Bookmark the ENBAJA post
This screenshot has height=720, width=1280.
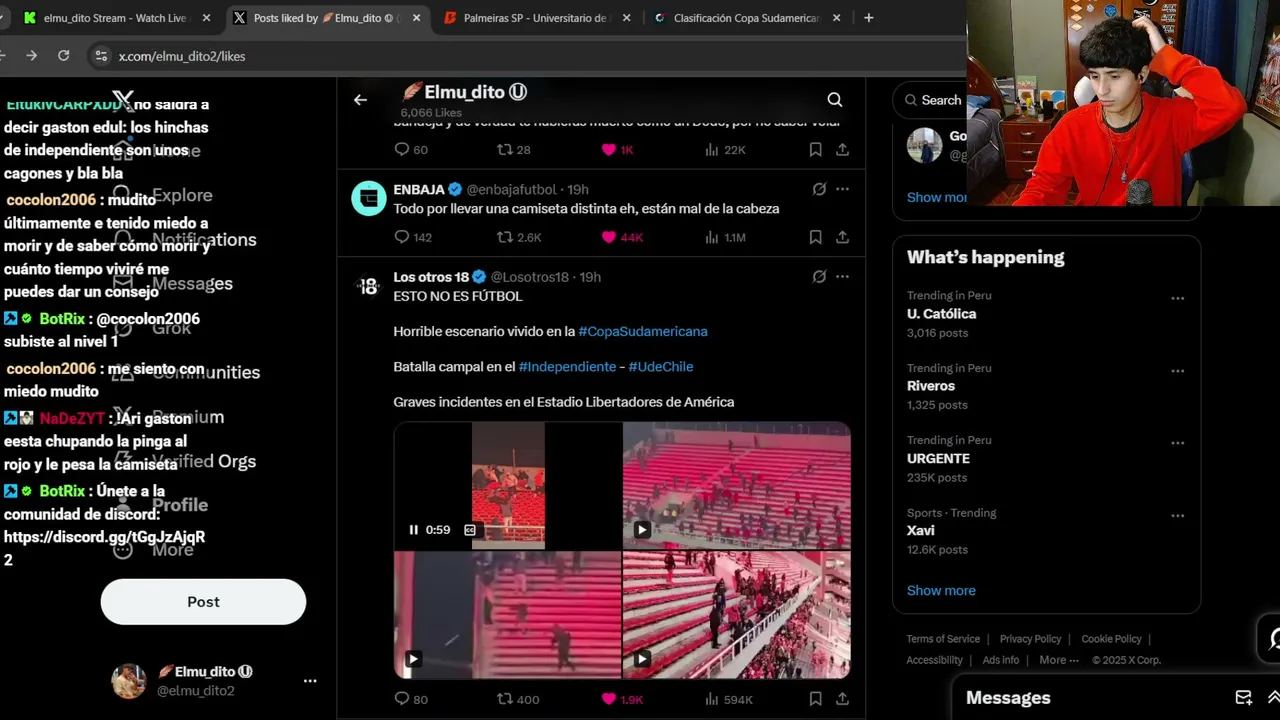tap(815, 237)
